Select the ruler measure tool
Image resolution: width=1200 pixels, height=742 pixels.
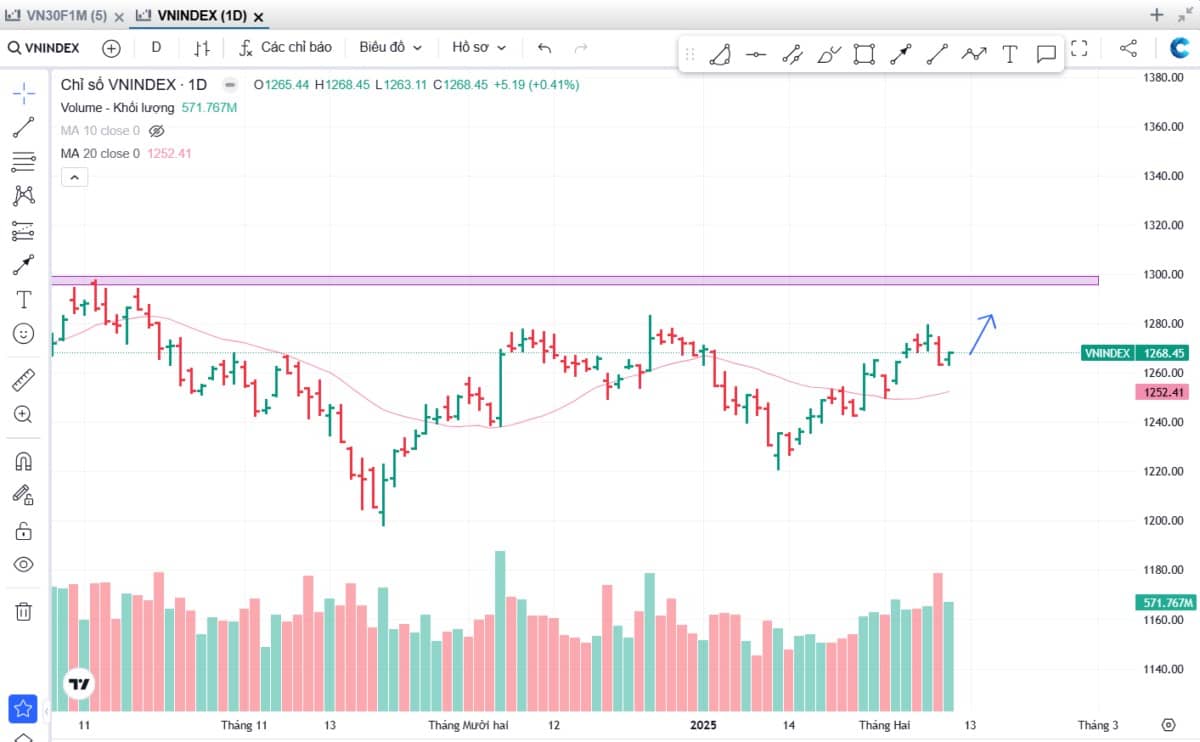pos(24,380)
